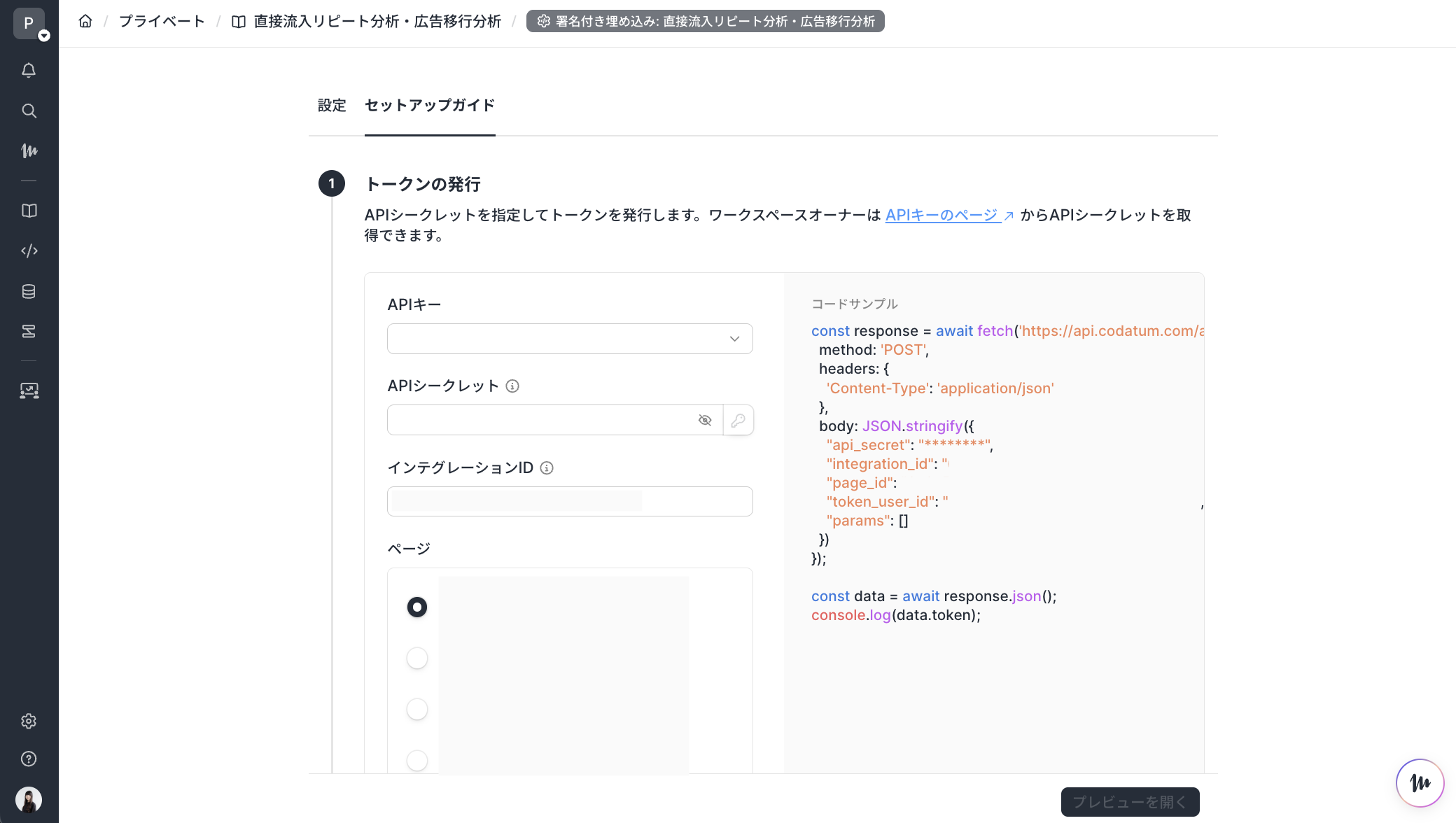
Task: Open プライベート breadcrumb
Action: [162, 21]
